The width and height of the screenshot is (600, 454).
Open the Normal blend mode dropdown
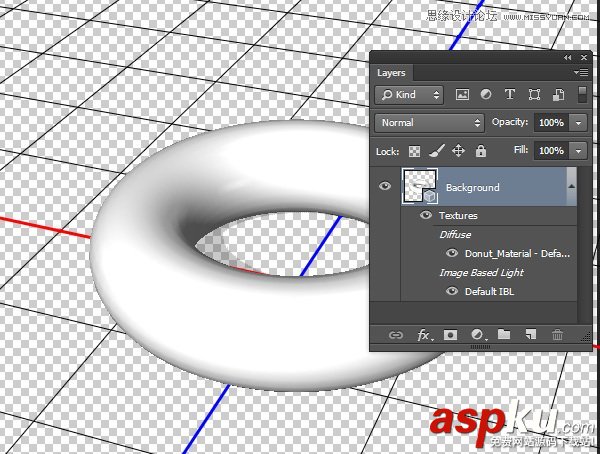pos(429,123)
